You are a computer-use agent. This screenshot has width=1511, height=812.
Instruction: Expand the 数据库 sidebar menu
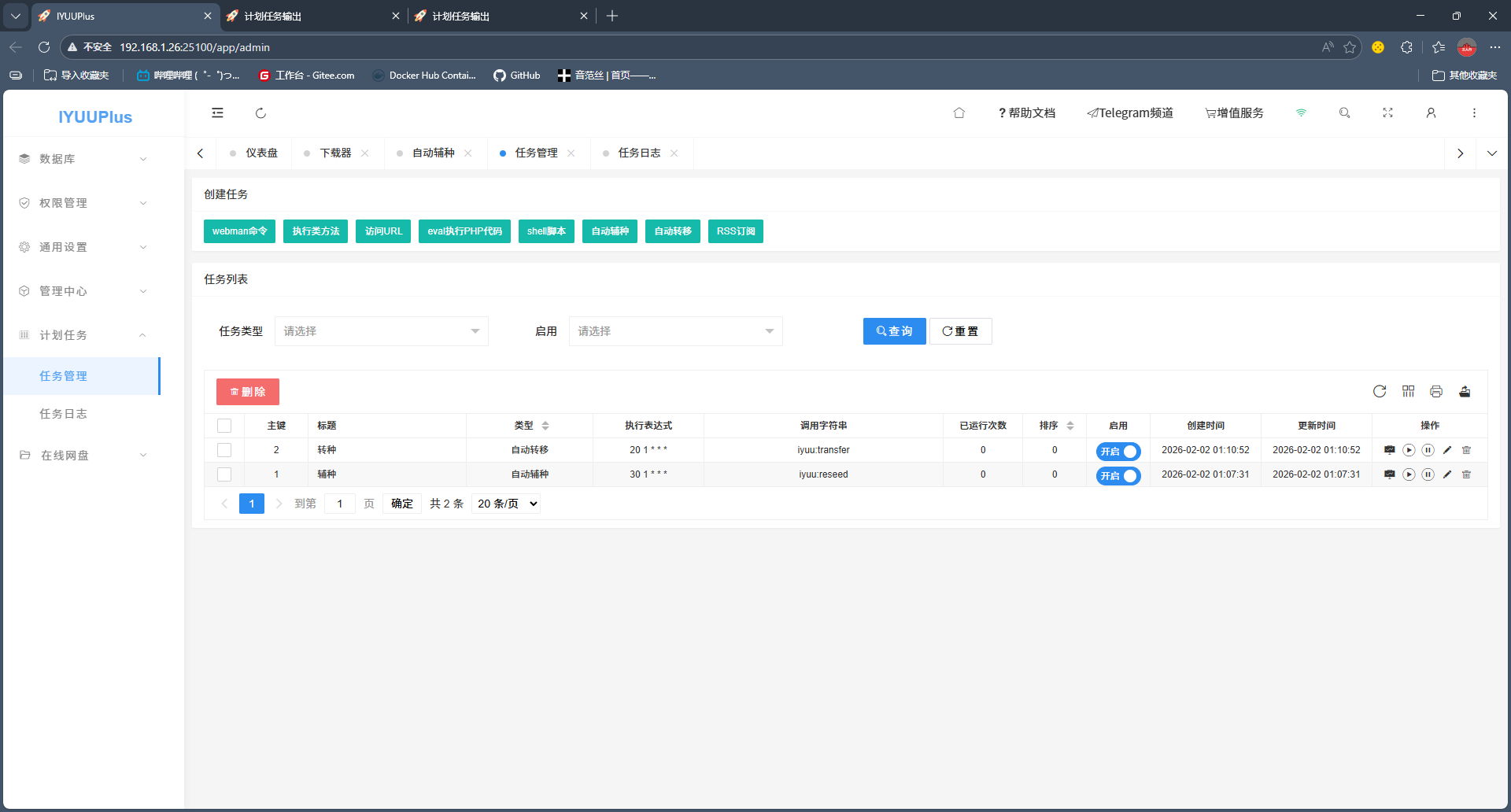(x=83, y=159)
